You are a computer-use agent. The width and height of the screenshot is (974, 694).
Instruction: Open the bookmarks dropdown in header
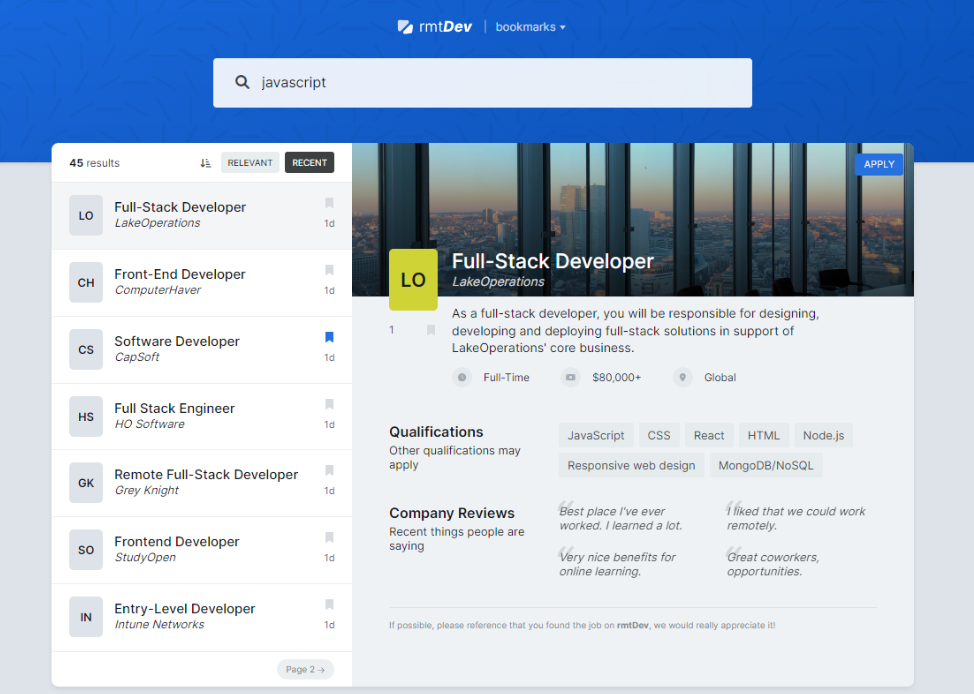(x=530, y=27)
